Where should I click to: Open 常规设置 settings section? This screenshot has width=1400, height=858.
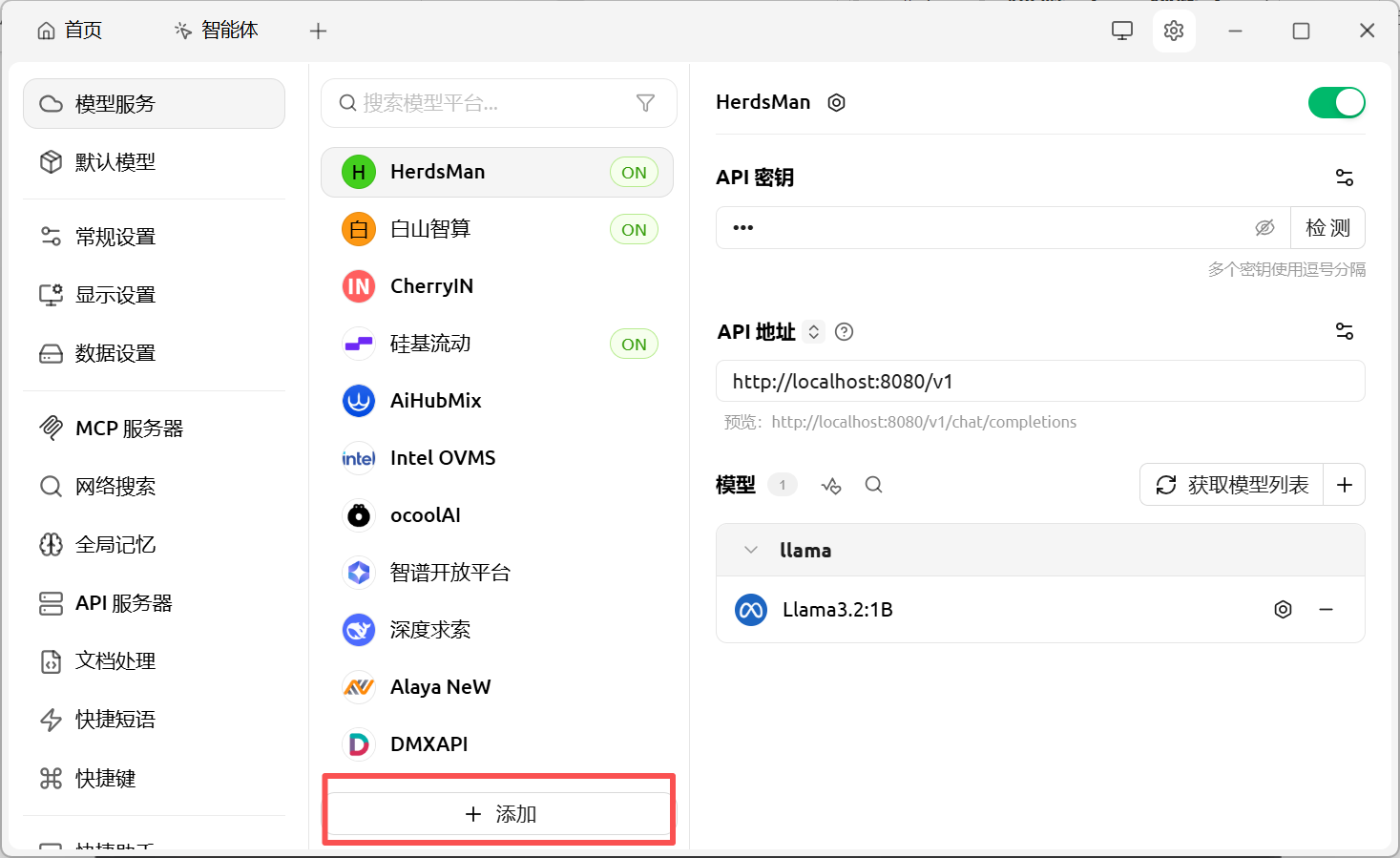point(155,237)
